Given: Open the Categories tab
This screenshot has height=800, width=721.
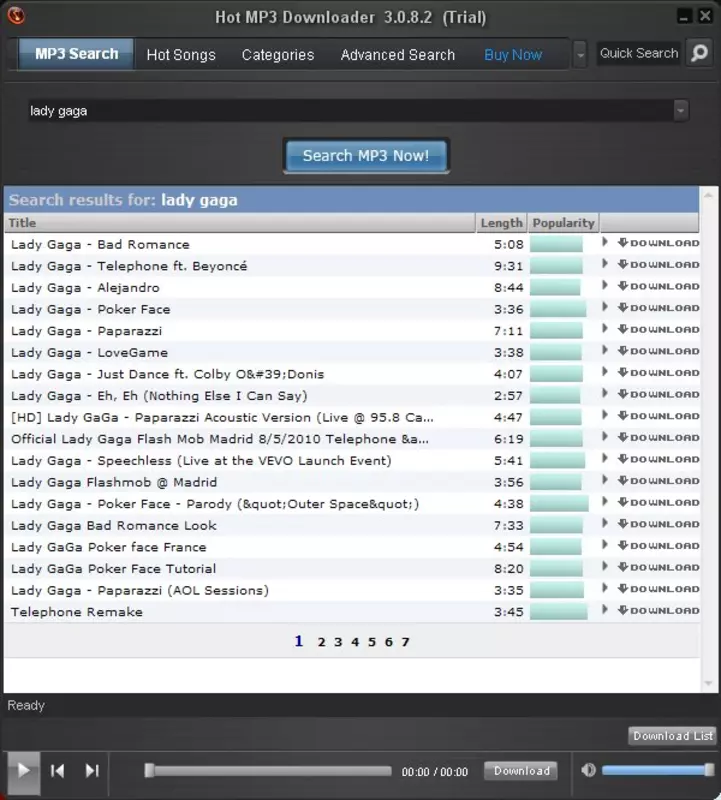Looking at the screenshot, I should [278, 55].
